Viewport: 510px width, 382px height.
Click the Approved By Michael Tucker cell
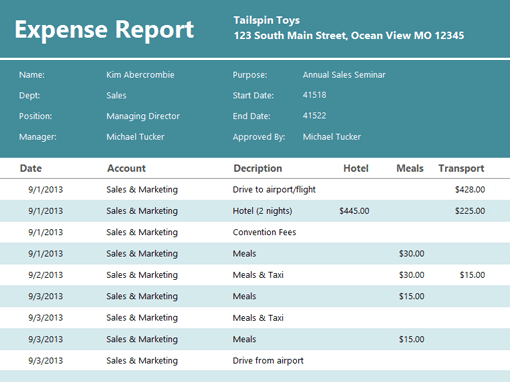coord(332,137)
